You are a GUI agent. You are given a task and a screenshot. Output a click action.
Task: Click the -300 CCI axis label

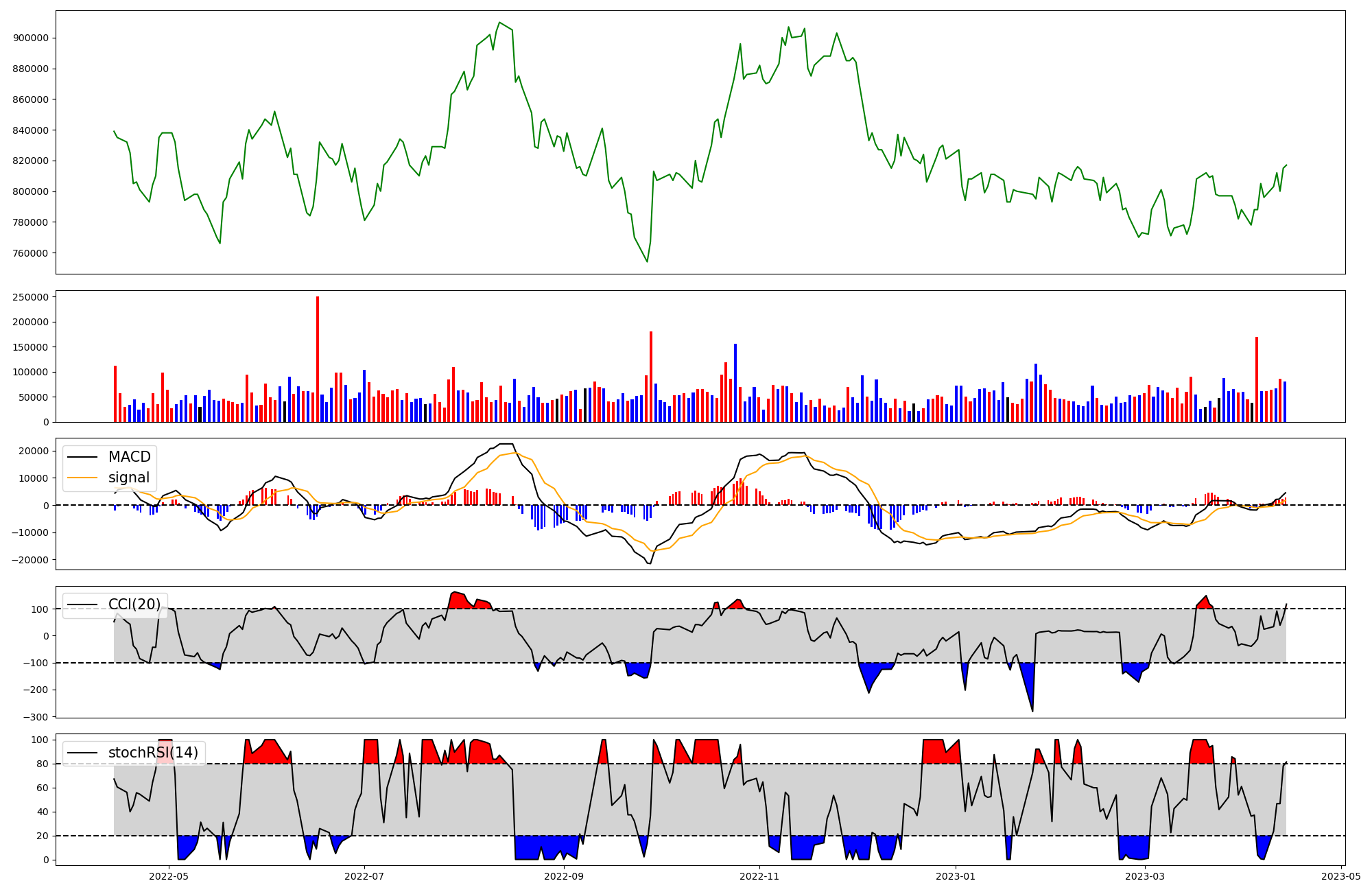(36, 717)
